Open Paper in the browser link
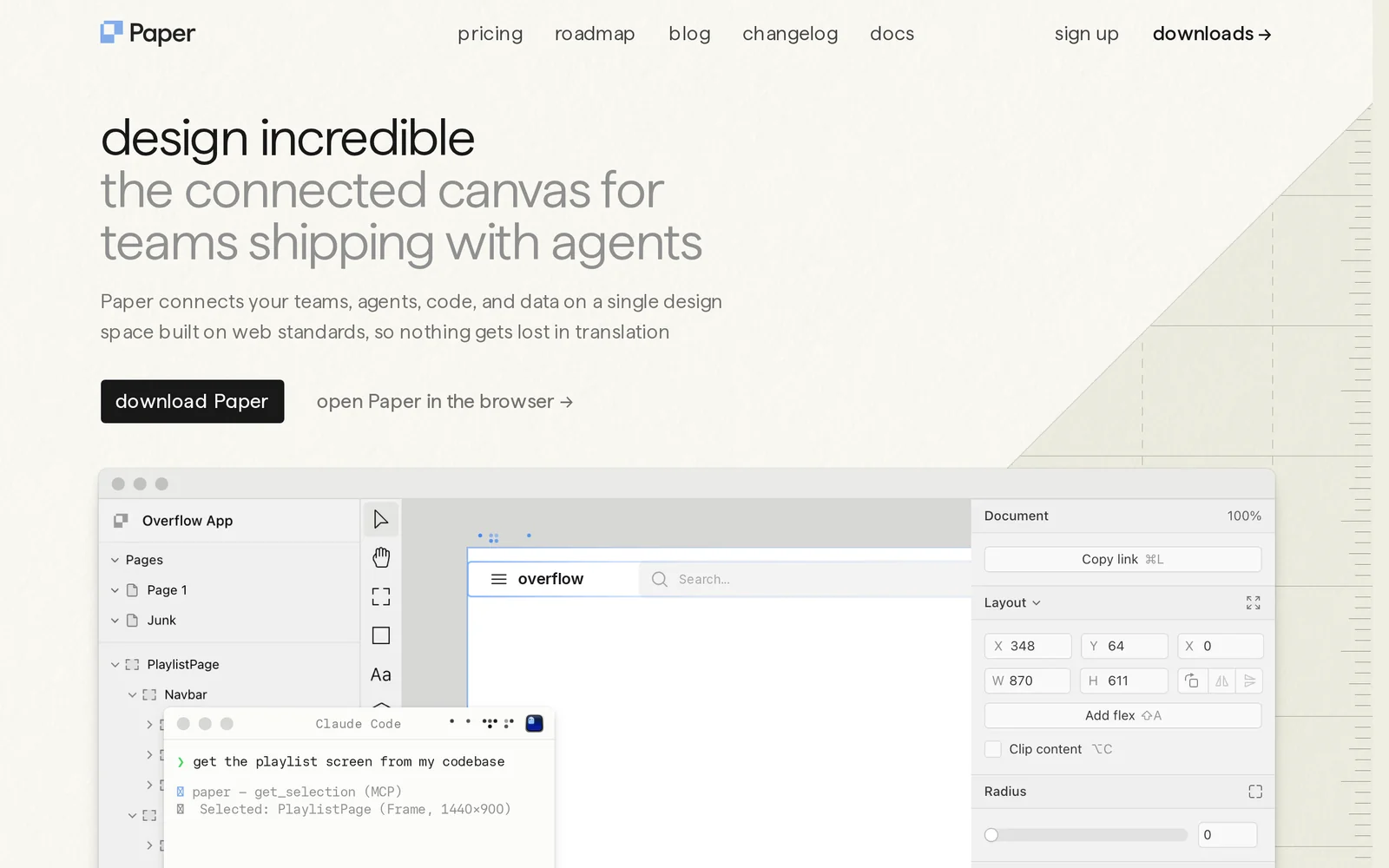1389x868 pixels. click(444, 401)
